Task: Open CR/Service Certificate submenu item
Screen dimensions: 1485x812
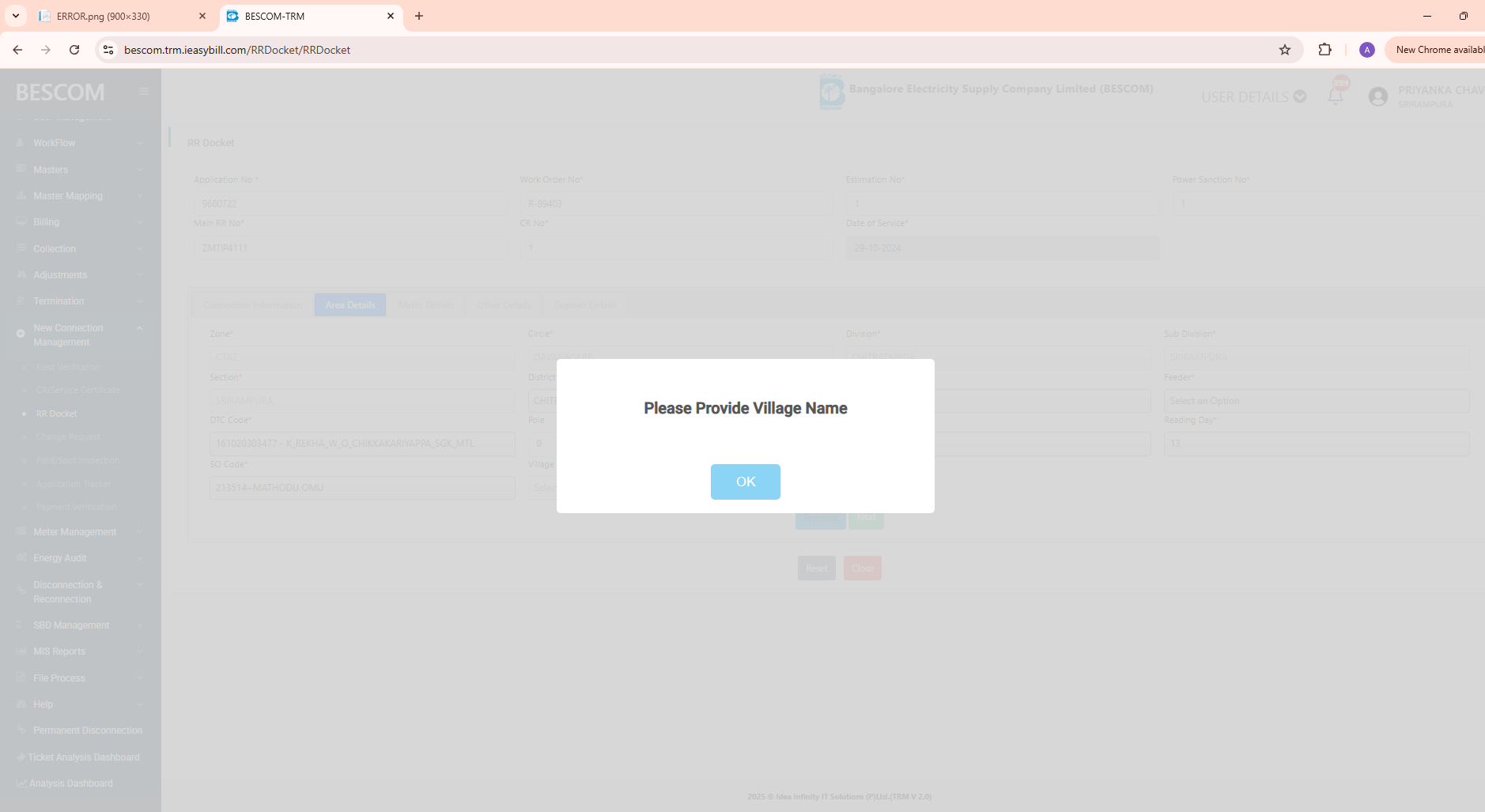Action: pyautogui.click(x=77, y=390)
